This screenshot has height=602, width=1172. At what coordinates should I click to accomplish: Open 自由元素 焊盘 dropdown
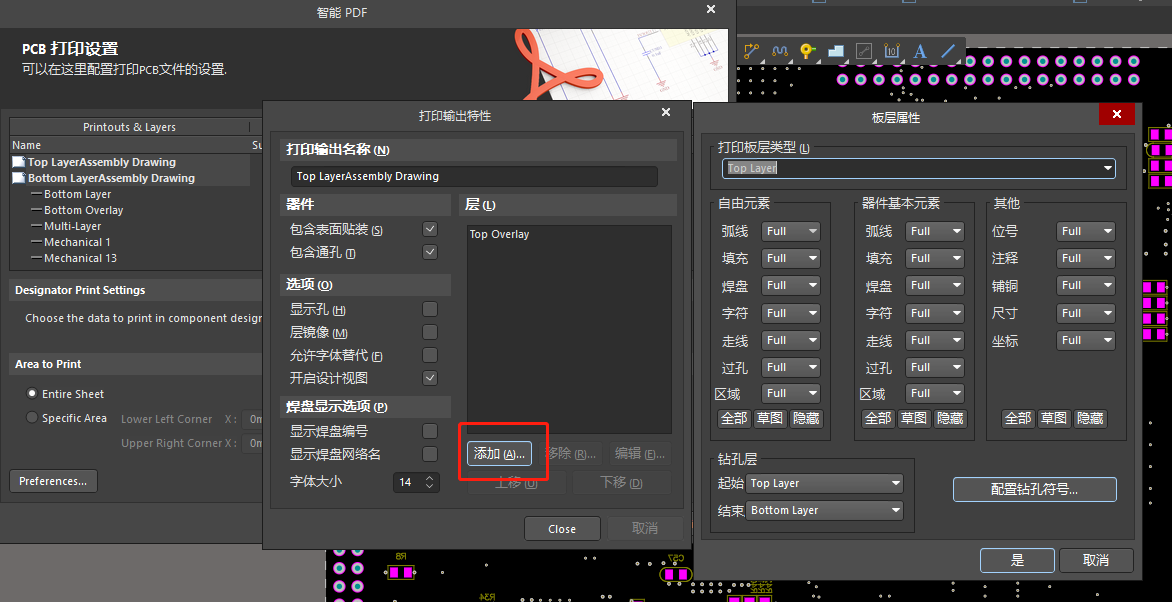tap(791, 285)
